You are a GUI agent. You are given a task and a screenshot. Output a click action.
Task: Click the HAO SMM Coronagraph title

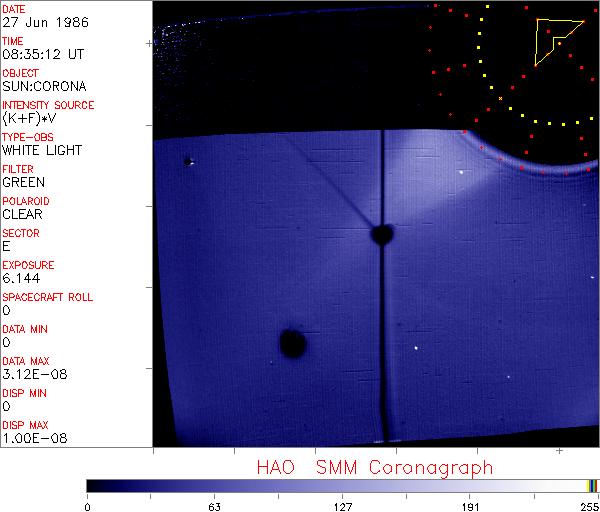click(x=375, y=468)
